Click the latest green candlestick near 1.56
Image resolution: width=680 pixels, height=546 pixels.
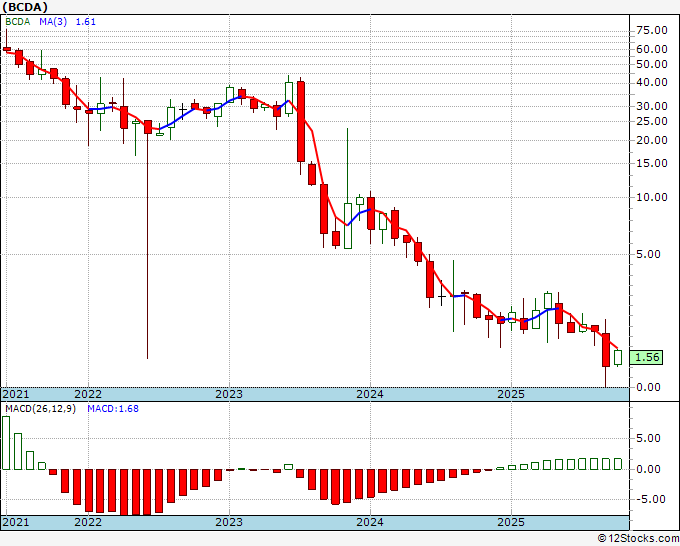pos(618,358)
